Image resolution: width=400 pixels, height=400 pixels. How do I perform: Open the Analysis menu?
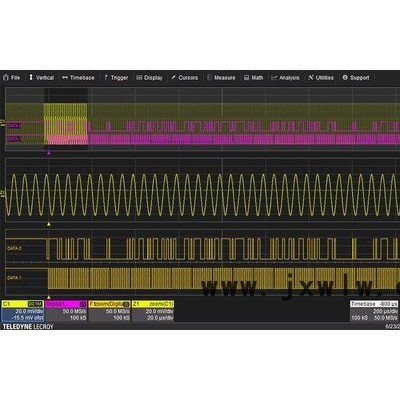(285, 78)
